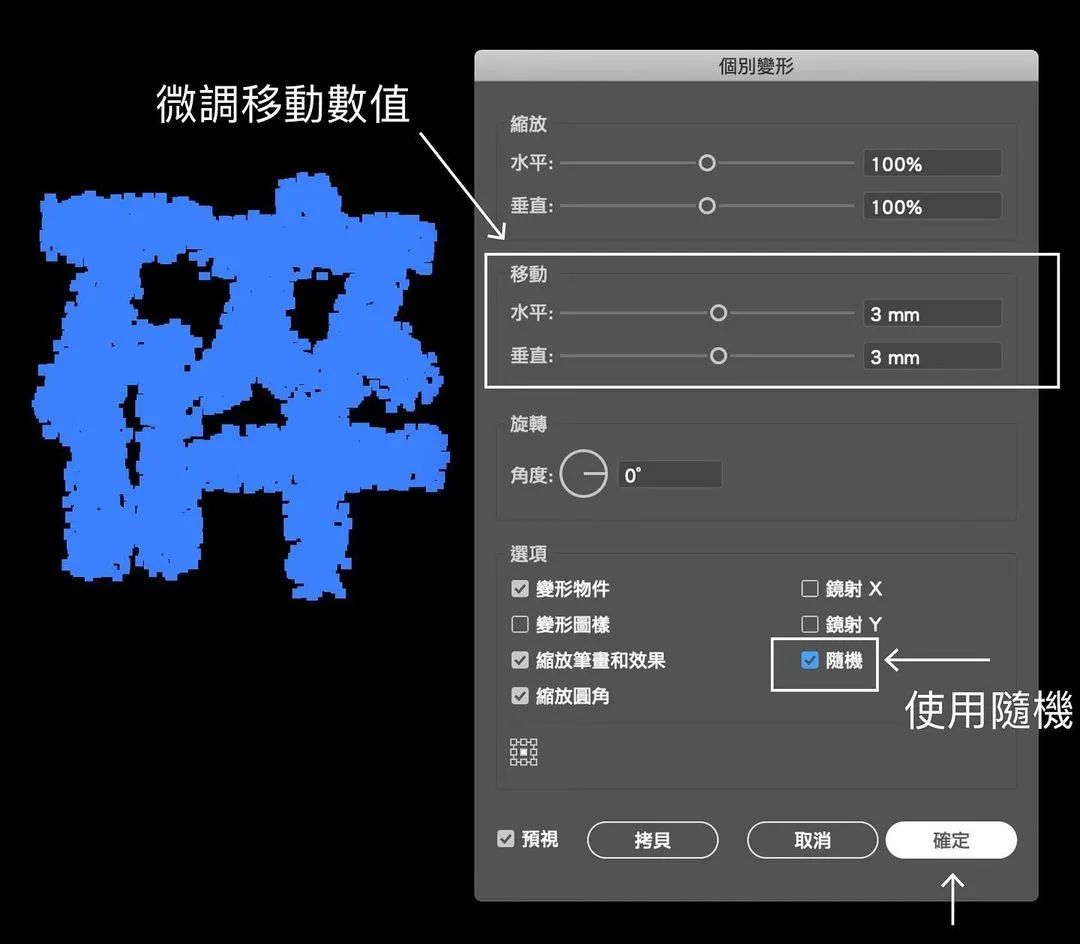This screenshot has height=944, width=1080.
Task: Click the horizontal move slider handle
Action: tap(718, 314)
